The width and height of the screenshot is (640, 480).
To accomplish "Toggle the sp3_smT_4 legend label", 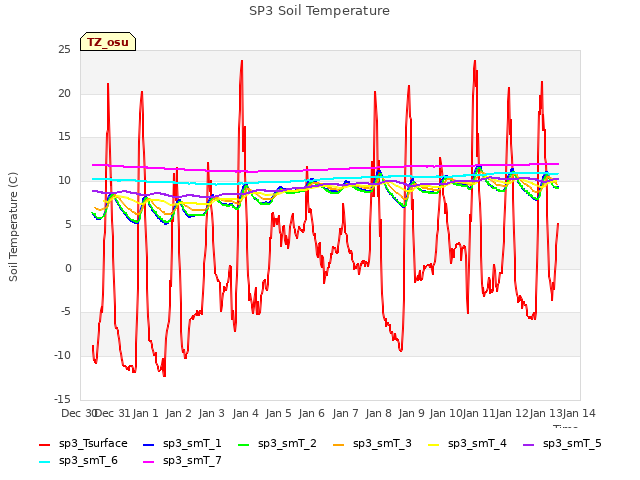I will point(477,444).
